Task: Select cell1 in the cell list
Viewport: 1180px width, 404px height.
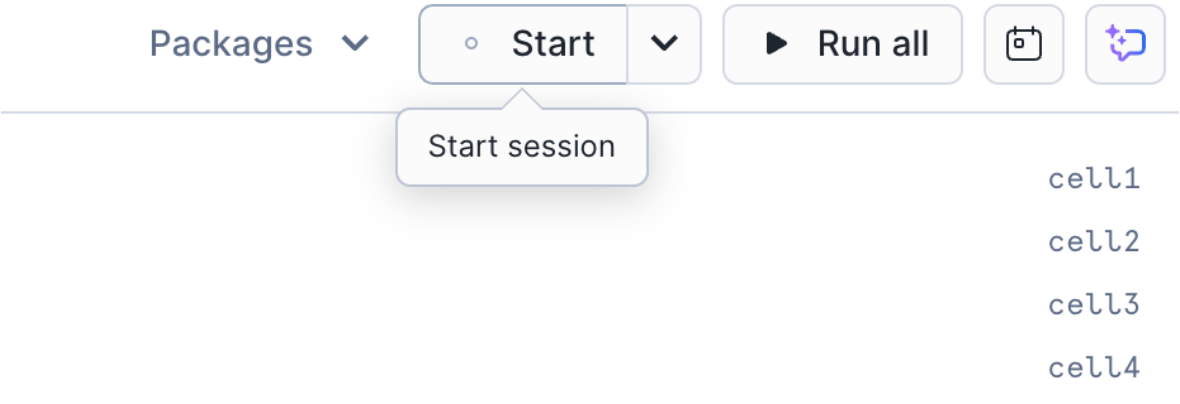Action: pyautogui.click(x=1094, y=179)
